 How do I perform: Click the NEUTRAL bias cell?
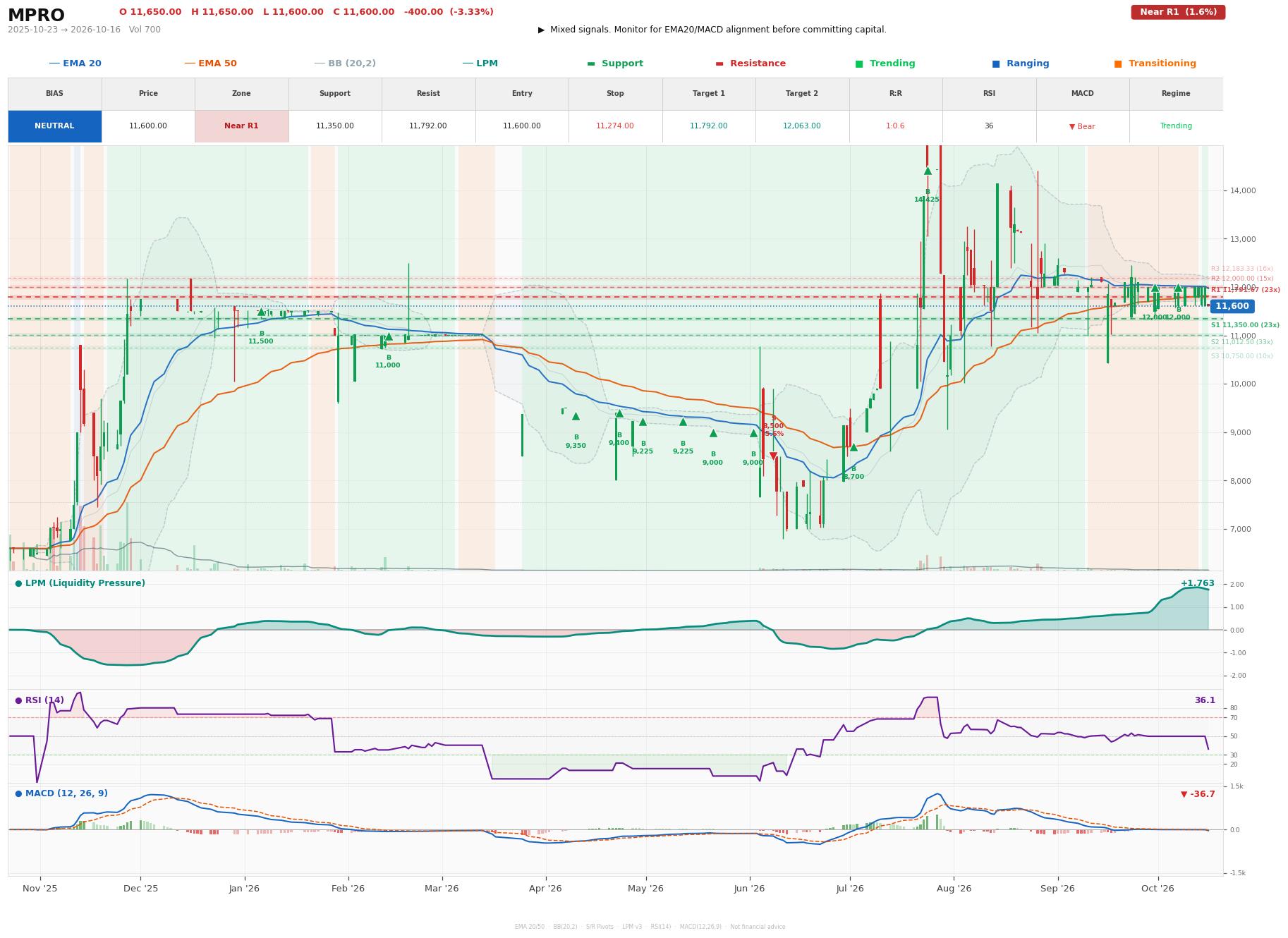54,126
